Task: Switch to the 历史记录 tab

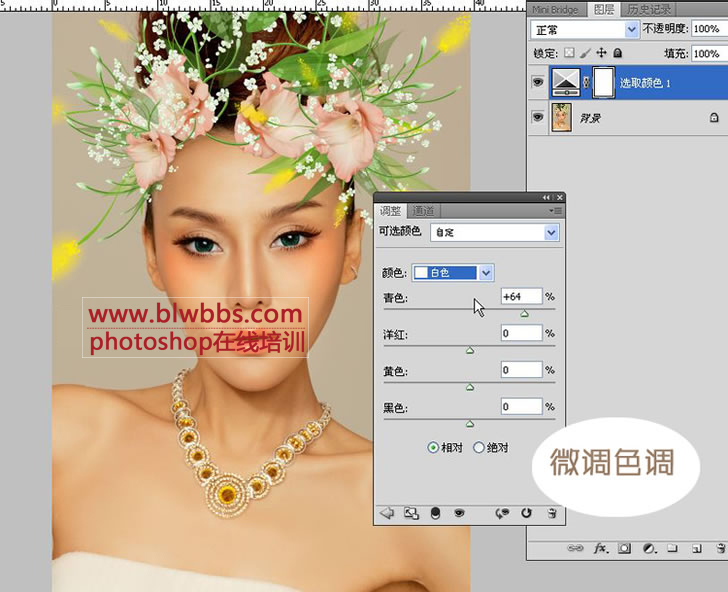Action: [x=649, y=9]
